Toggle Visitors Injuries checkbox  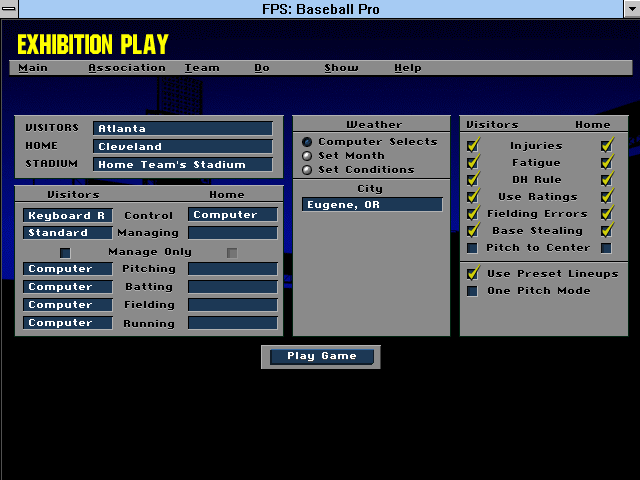[473, 145]
